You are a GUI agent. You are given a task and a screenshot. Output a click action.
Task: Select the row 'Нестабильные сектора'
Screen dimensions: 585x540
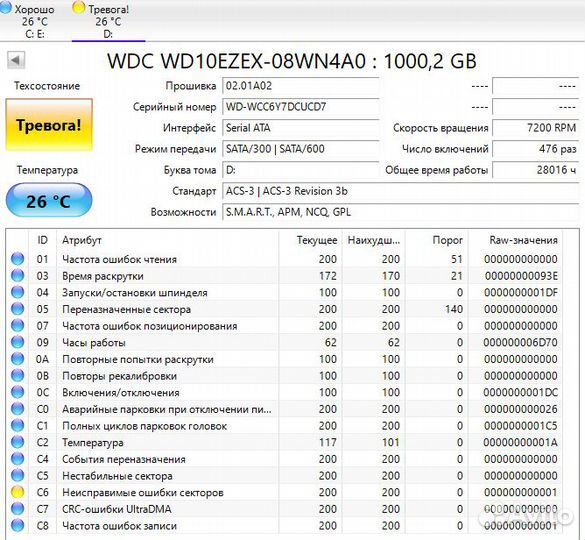[x=285, y=476]
